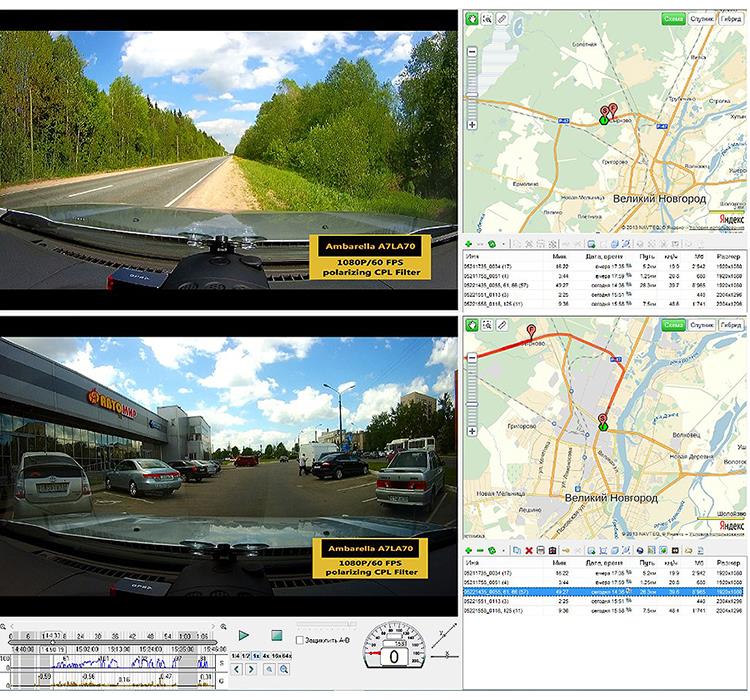Click the black film icon in lower toolbar
The height and width of the screenshot is (700, 750).
675,550
